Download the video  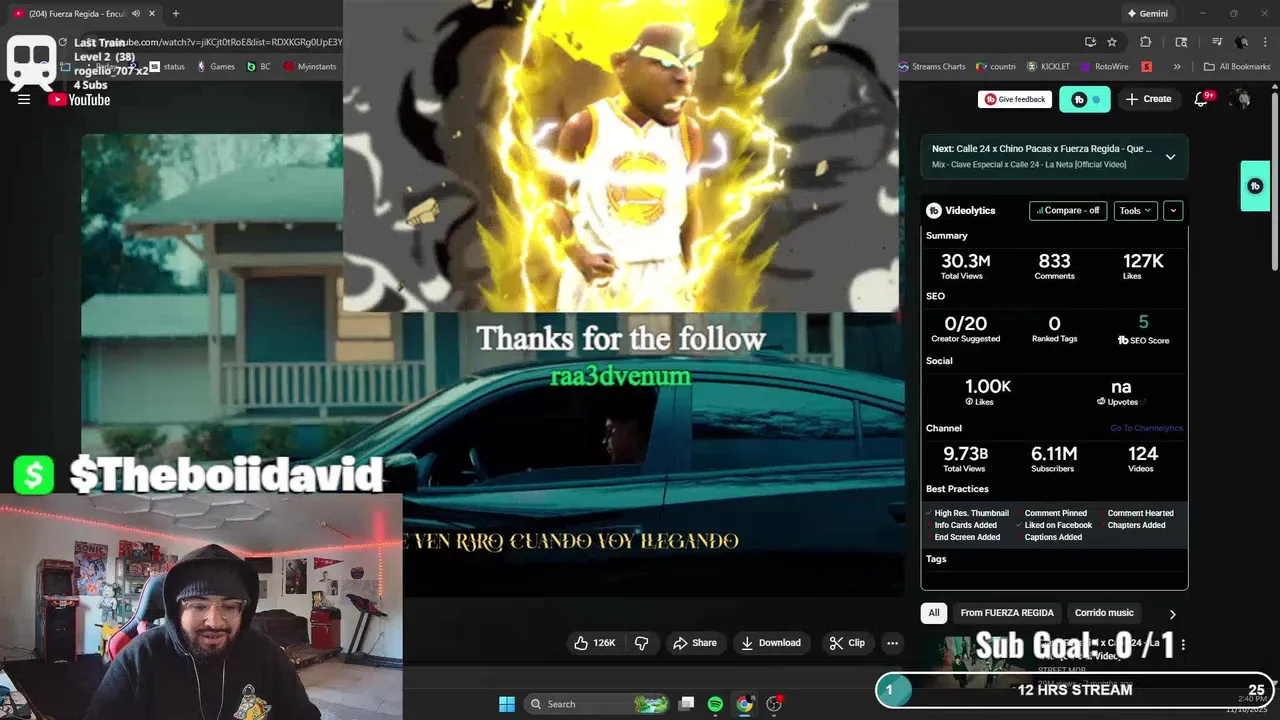point(771,643)
